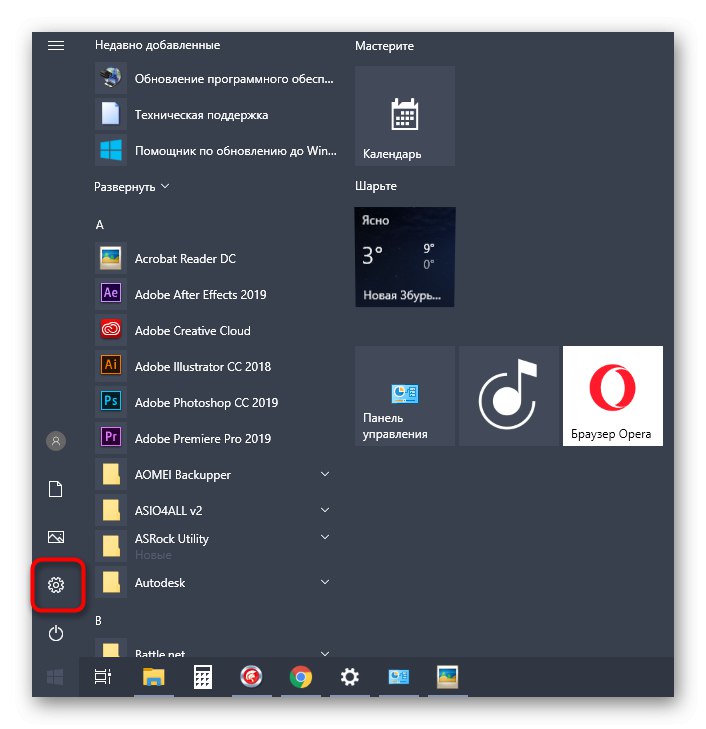Screen dimensions: 706x729
Task: Open Task View on the taskbar
Action: pyautogui.click(x=103, y=677)
